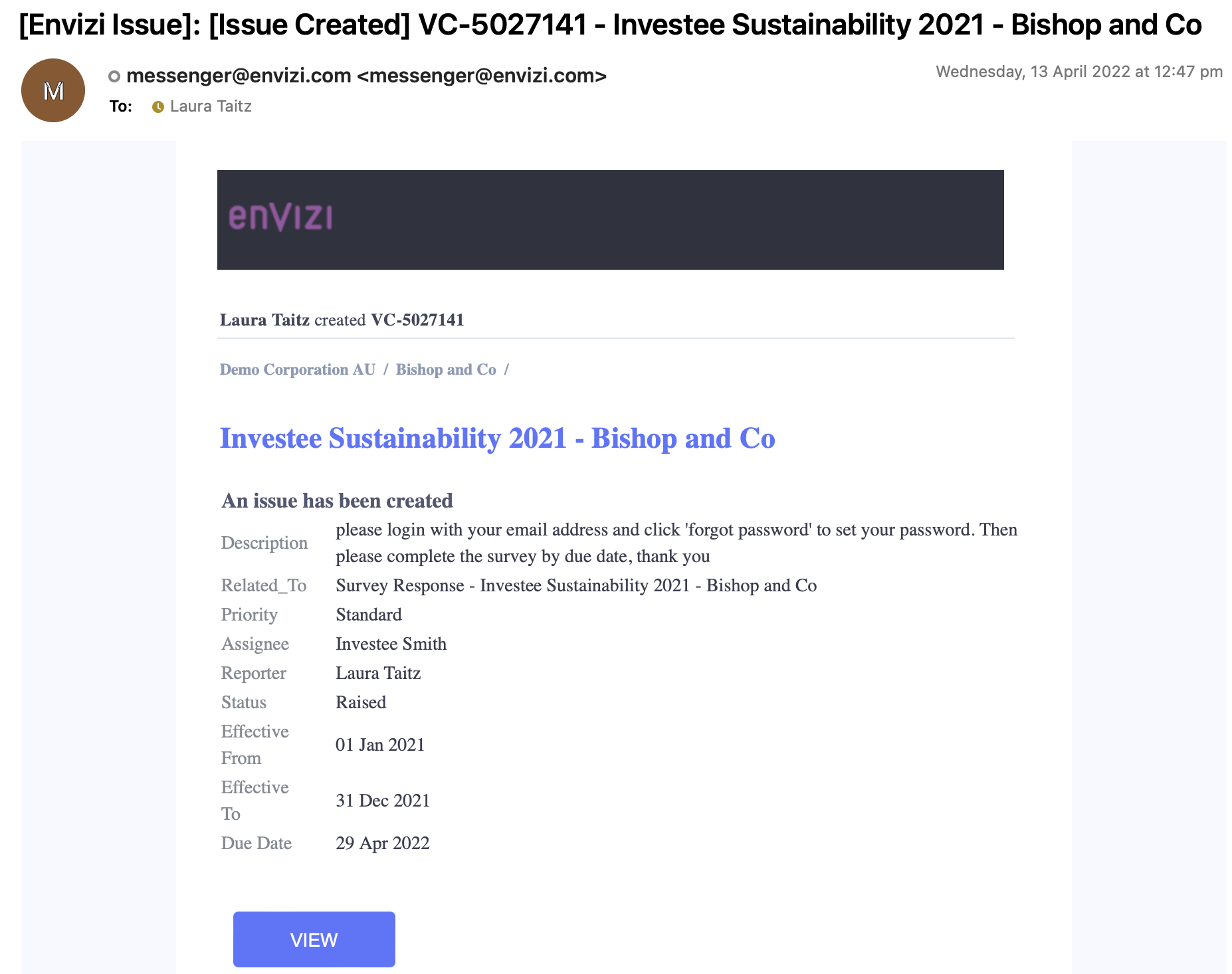
Task: Click the email date Wednesday 13 April 2022
Action: click(x=1079, y=72)
